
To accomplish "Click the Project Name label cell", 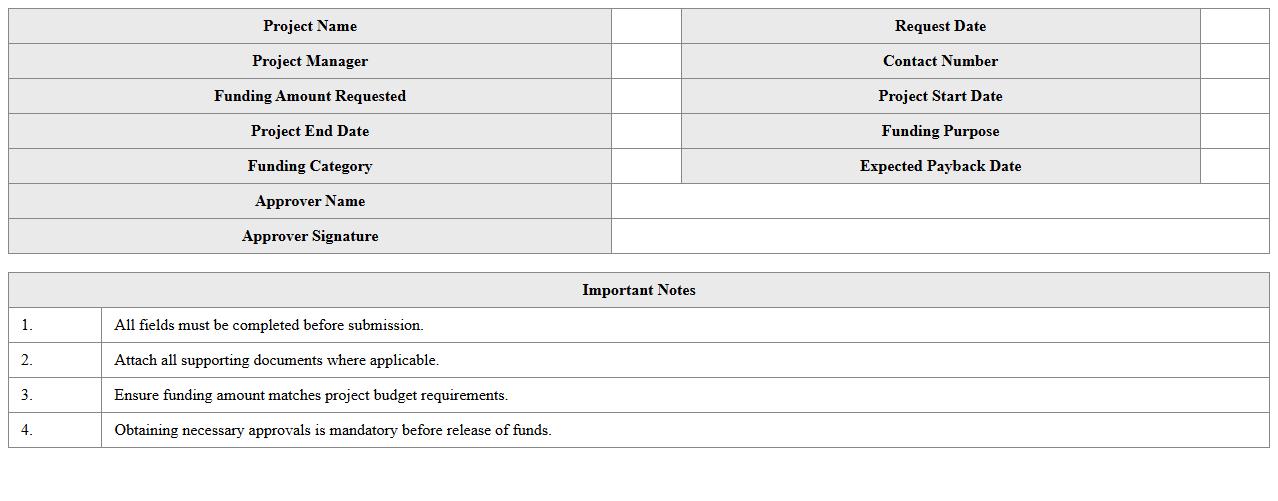I will [x=310, y=26].
